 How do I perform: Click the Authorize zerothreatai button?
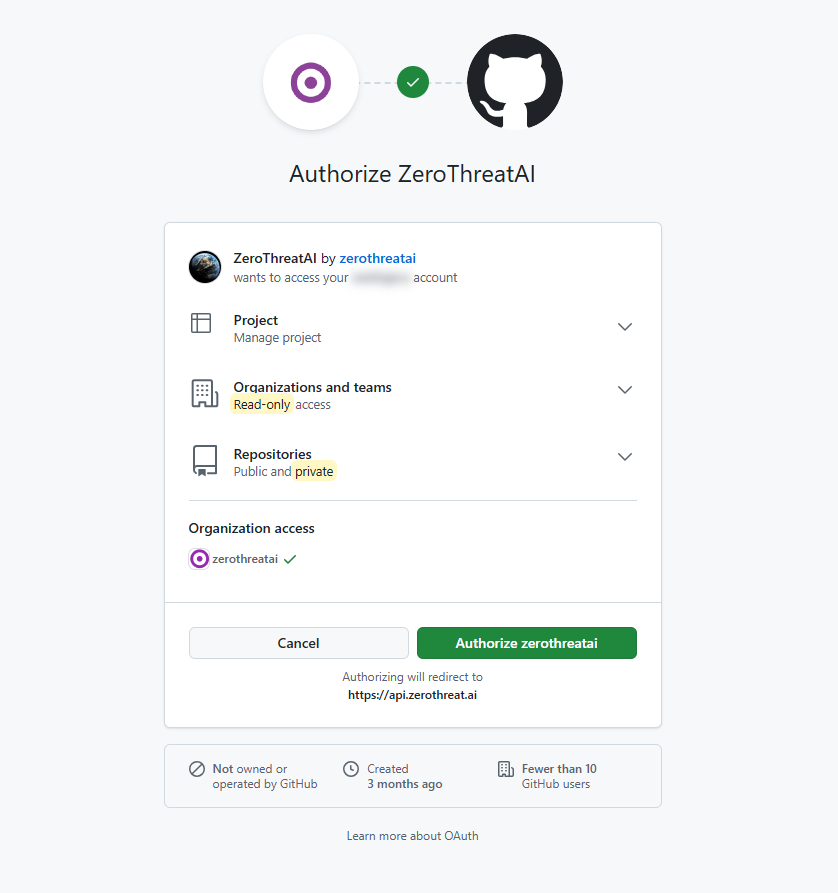coord(527,643)
